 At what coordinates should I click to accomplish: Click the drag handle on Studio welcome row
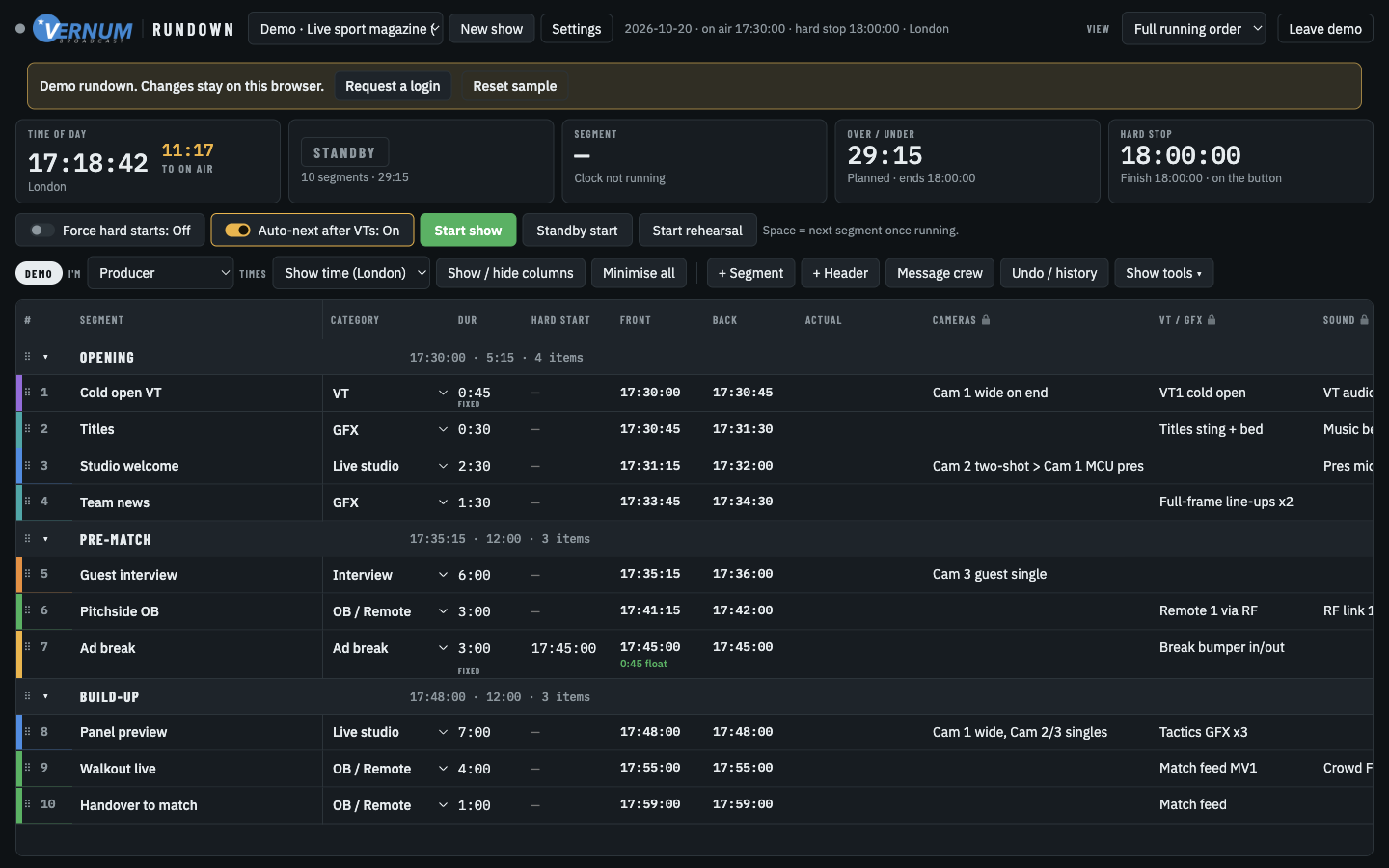pos(27,466)
